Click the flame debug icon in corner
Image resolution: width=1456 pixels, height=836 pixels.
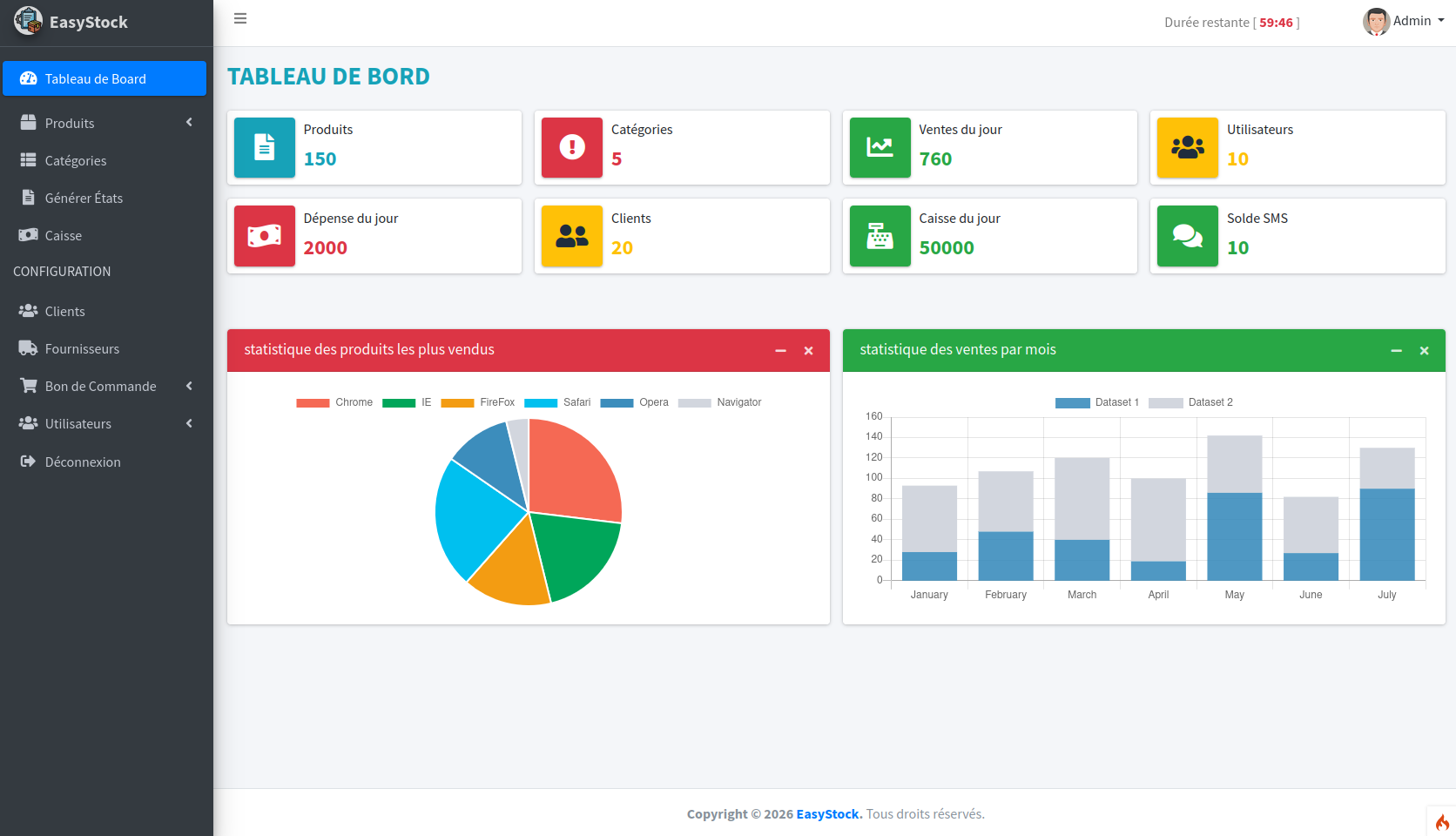[x=1442, y=822]
